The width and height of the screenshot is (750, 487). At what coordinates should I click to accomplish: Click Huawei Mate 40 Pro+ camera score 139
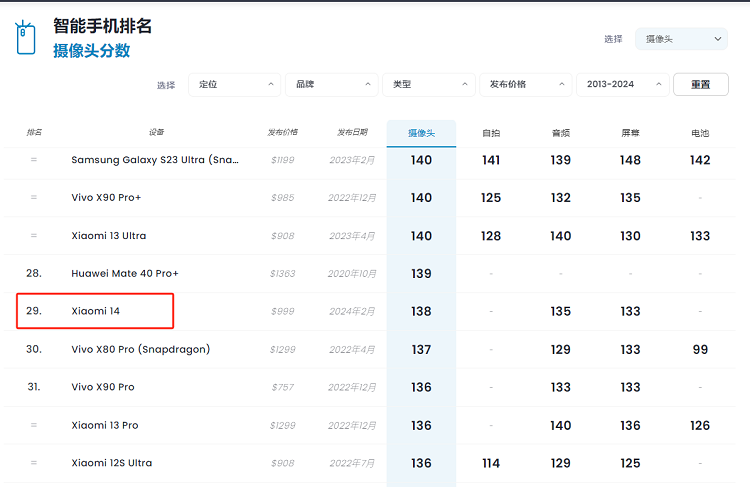coord(421,274)
